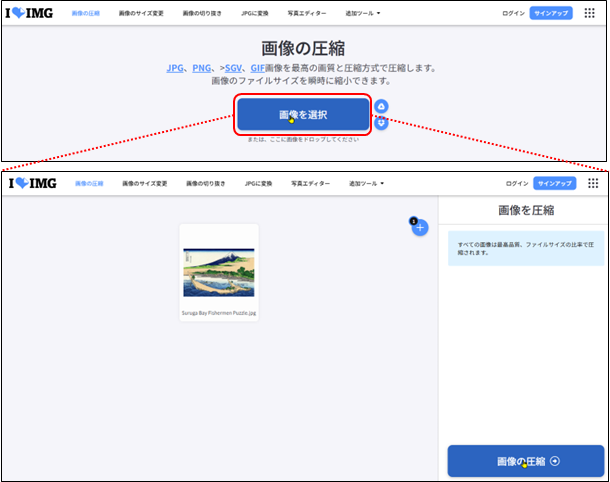
Task: Open the apps grid icon in top header
Action: point(591,14)
